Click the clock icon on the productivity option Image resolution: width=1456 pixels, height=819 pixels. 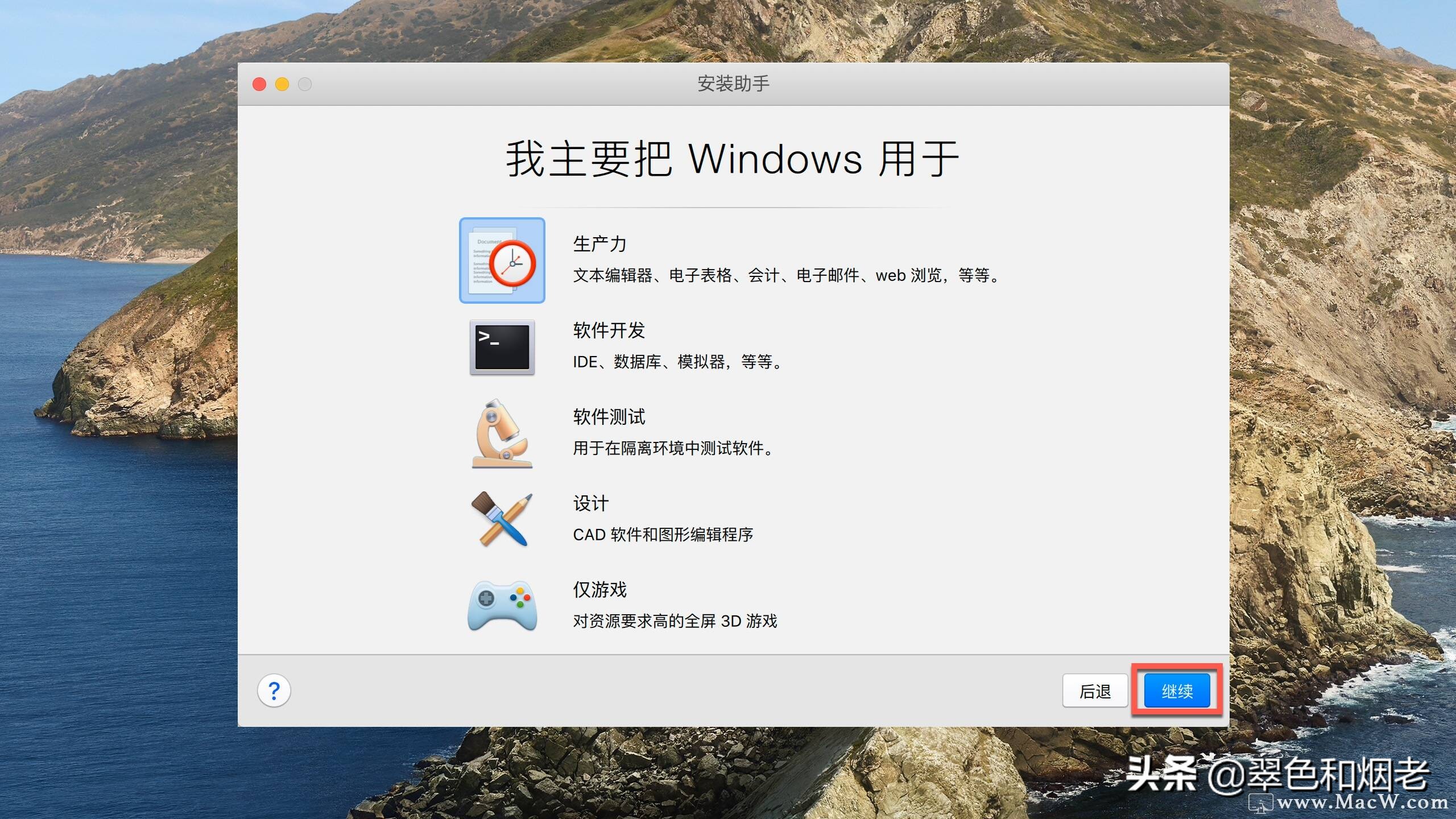(515, 266)
